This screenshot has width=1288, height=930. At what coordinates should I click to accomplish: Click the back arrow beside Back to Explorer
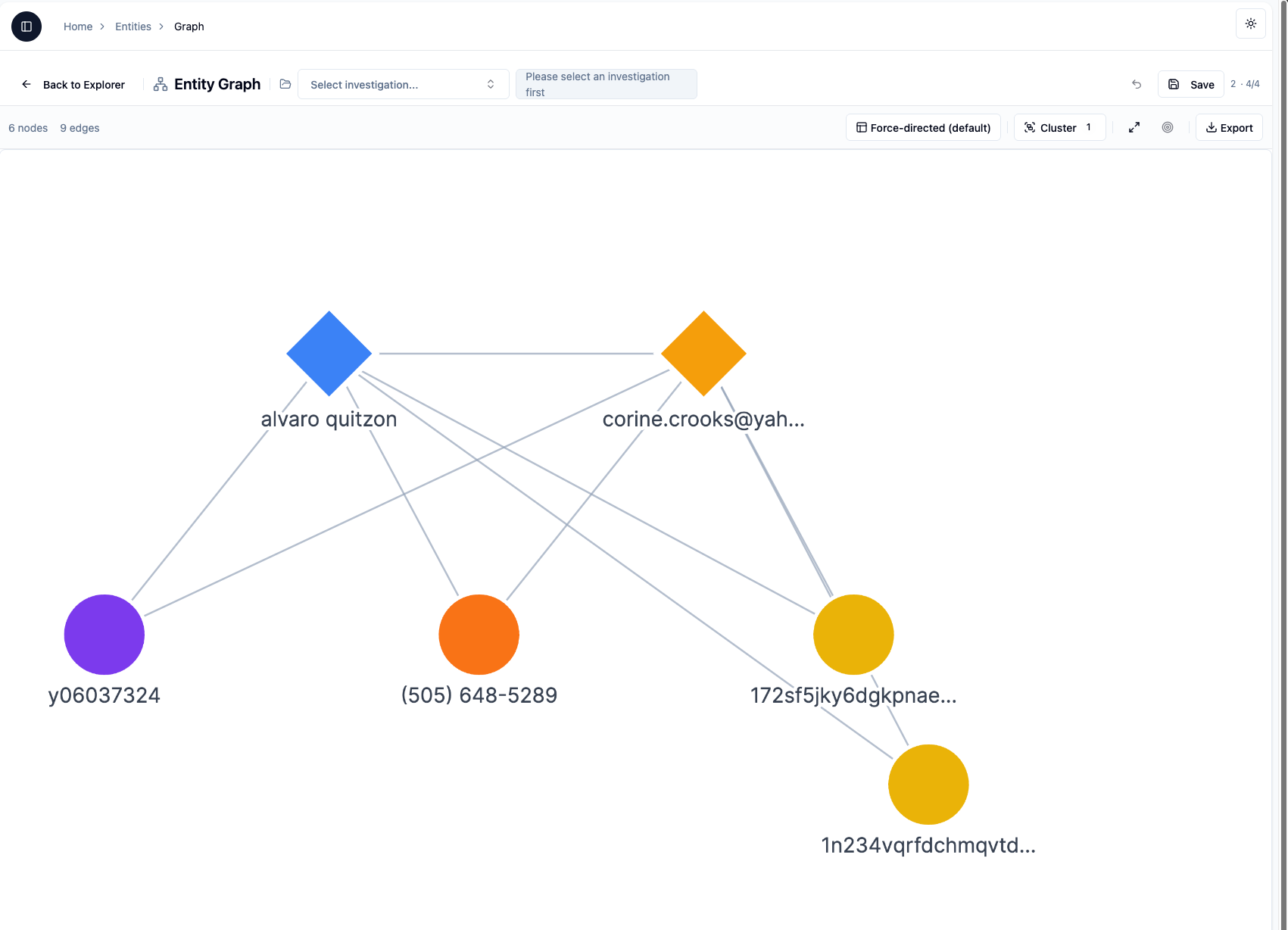(27, 84)
